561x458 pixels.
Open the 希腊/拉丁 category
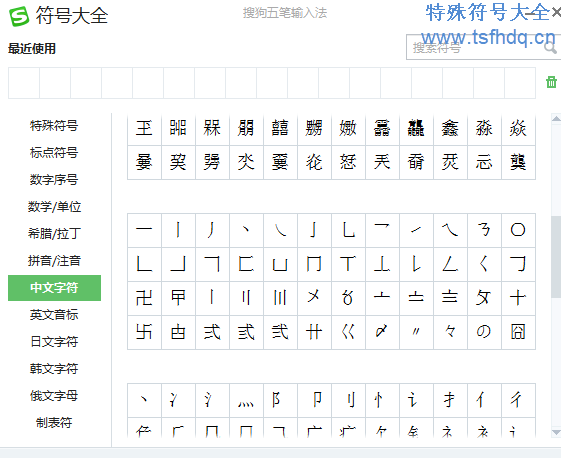tap(54, 234)
